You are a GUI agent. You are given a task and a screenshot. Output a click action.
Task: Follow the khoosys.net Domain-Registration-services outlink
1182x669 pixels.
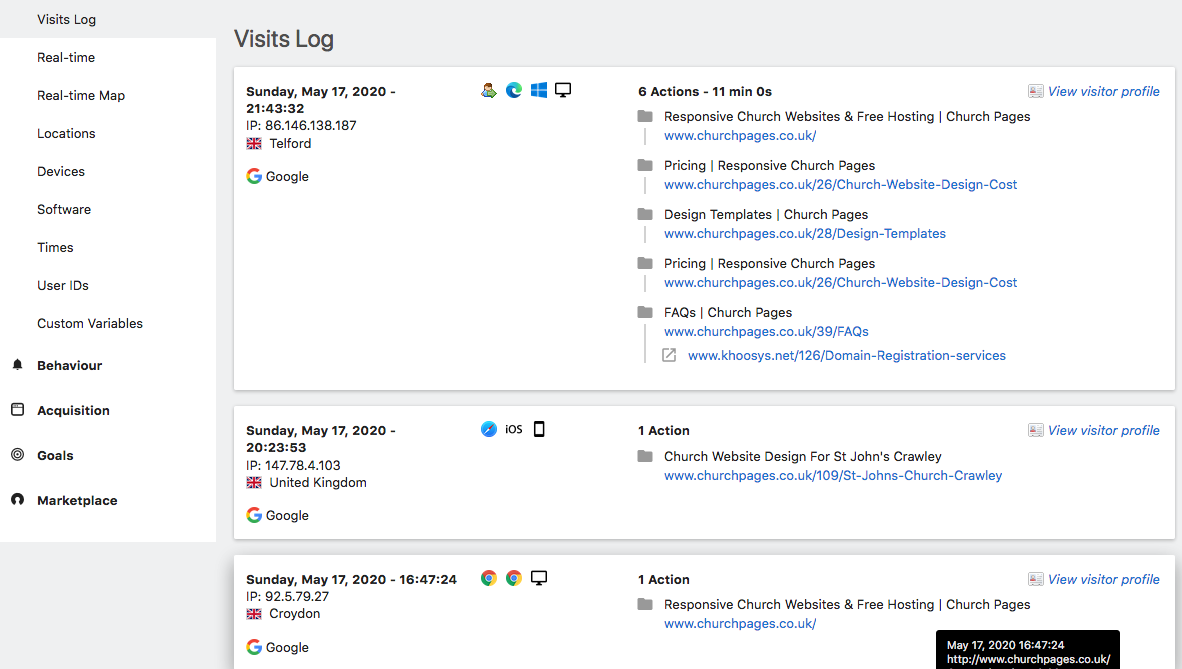click(847, 355)
